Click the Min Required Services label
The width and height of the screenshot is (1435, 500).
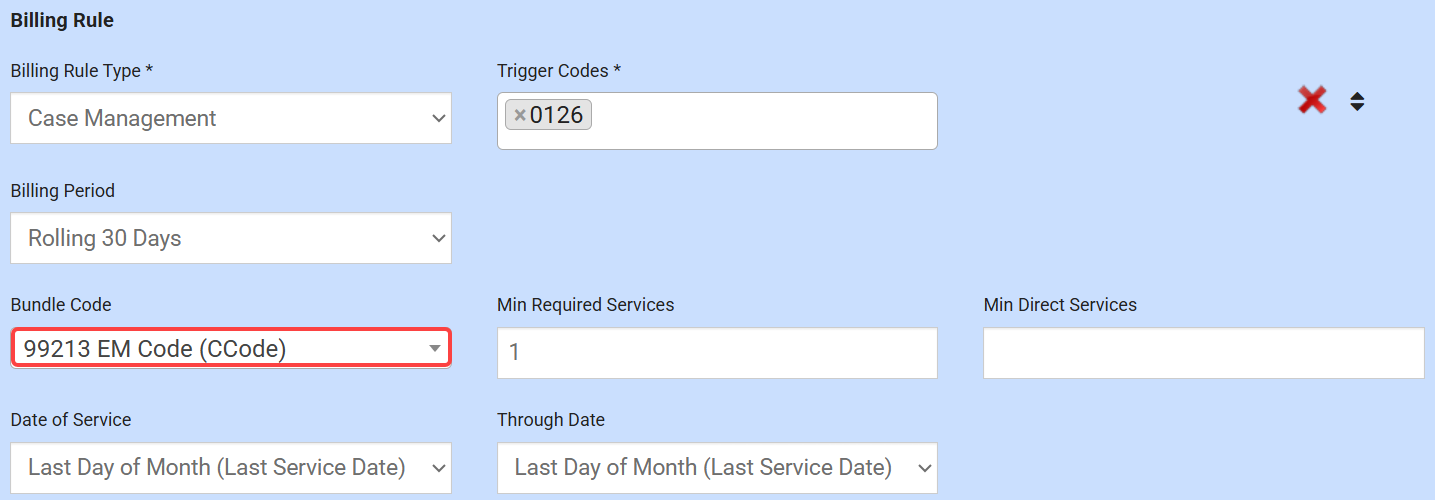(x=586, y=305)
